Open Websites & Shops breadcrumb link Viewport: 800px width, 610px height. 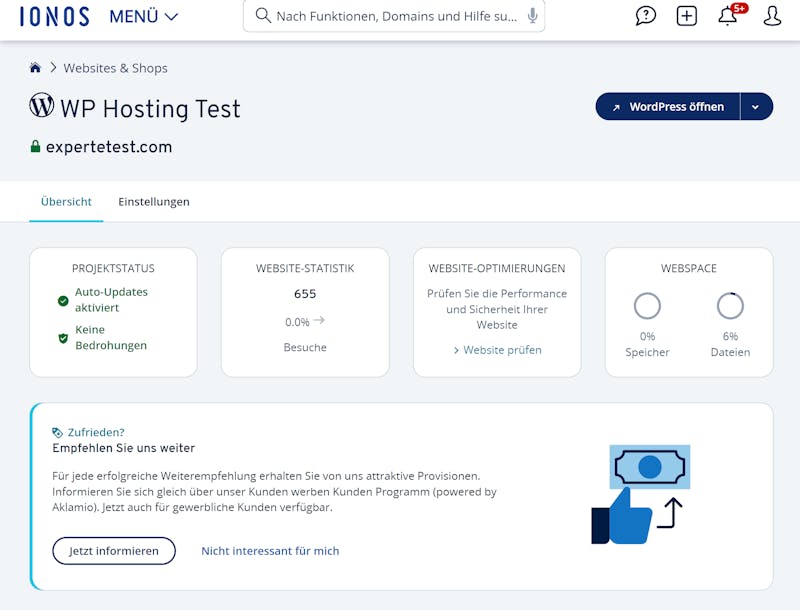tap(115, 68)
